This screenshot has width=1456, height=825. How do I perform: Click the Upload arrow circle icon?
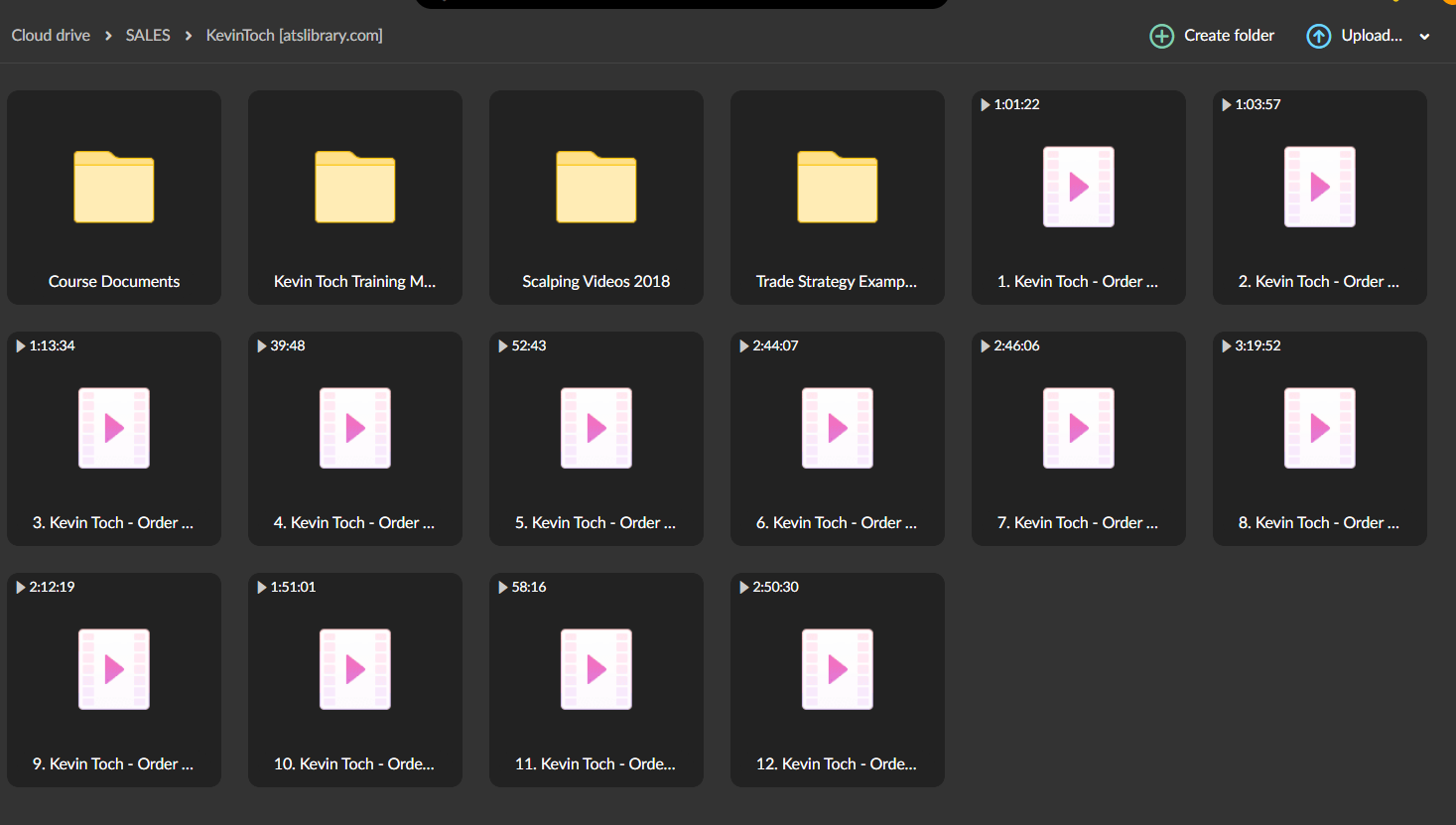click(1318, 36)
